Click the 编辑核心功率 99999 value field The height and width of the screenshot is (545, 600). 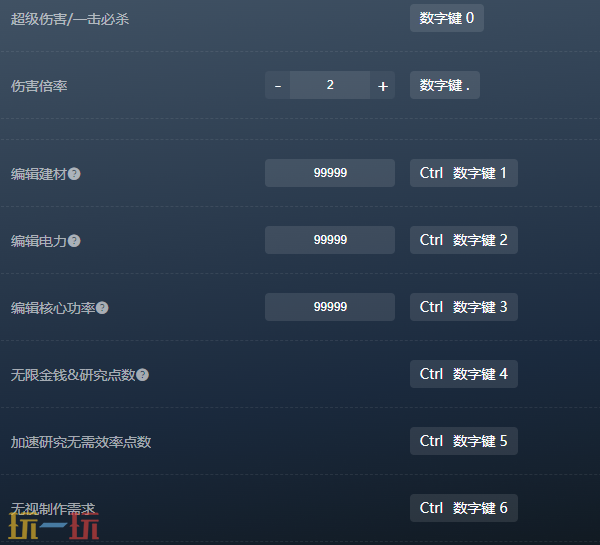tap(330, 307)
